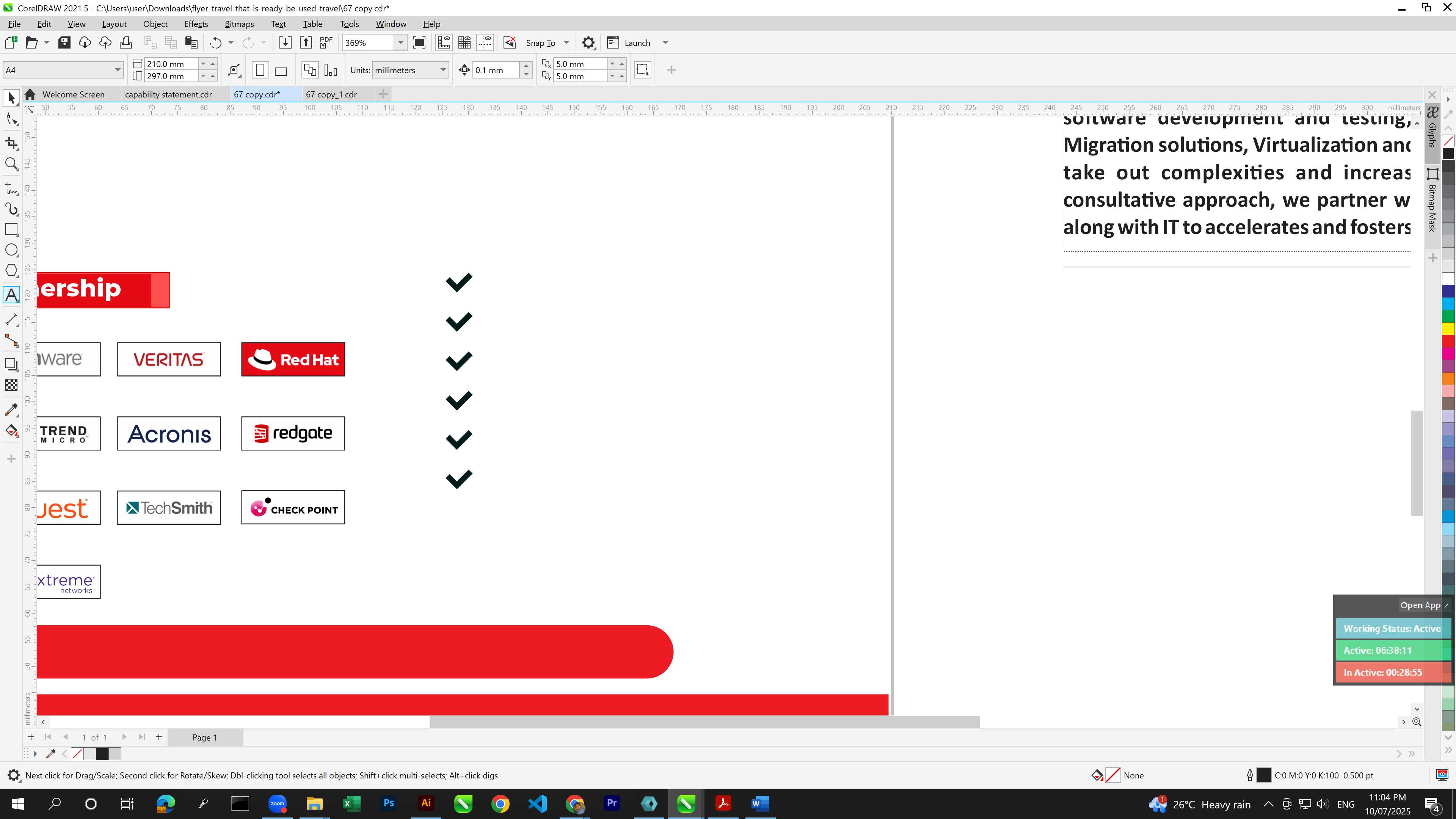Image resolution: width=1456 pixels, height=819 pixels.
Task: Click the Import button
Action: click(286, 42)
